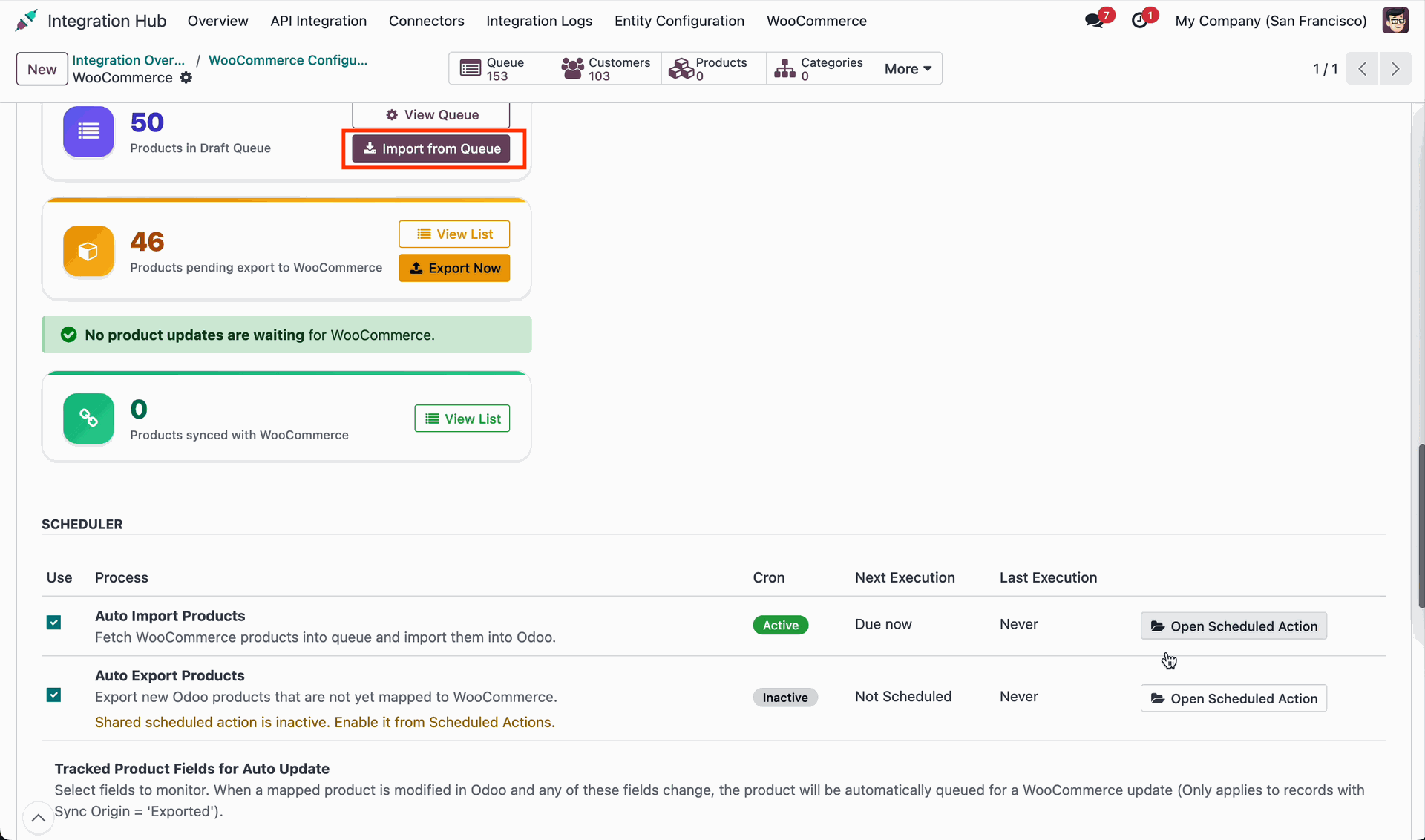
Task: Click the 'Due now' next execution value
Action: [883, 624]
